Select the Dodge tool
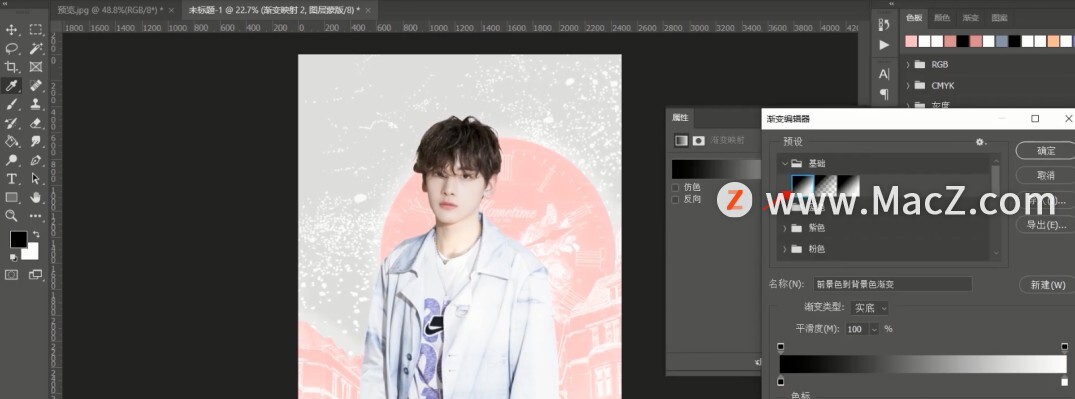The width and height of the screenshot is (1075, 399). (12, 160)
